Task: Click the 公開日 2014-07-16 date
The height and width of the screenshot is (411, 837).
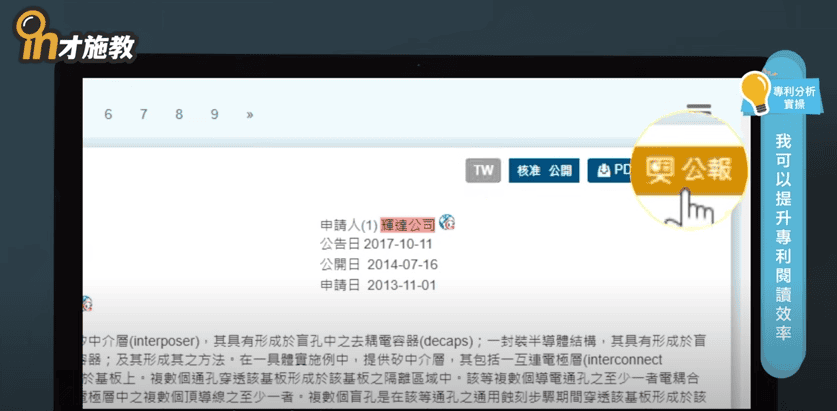Action: [378, 265]
